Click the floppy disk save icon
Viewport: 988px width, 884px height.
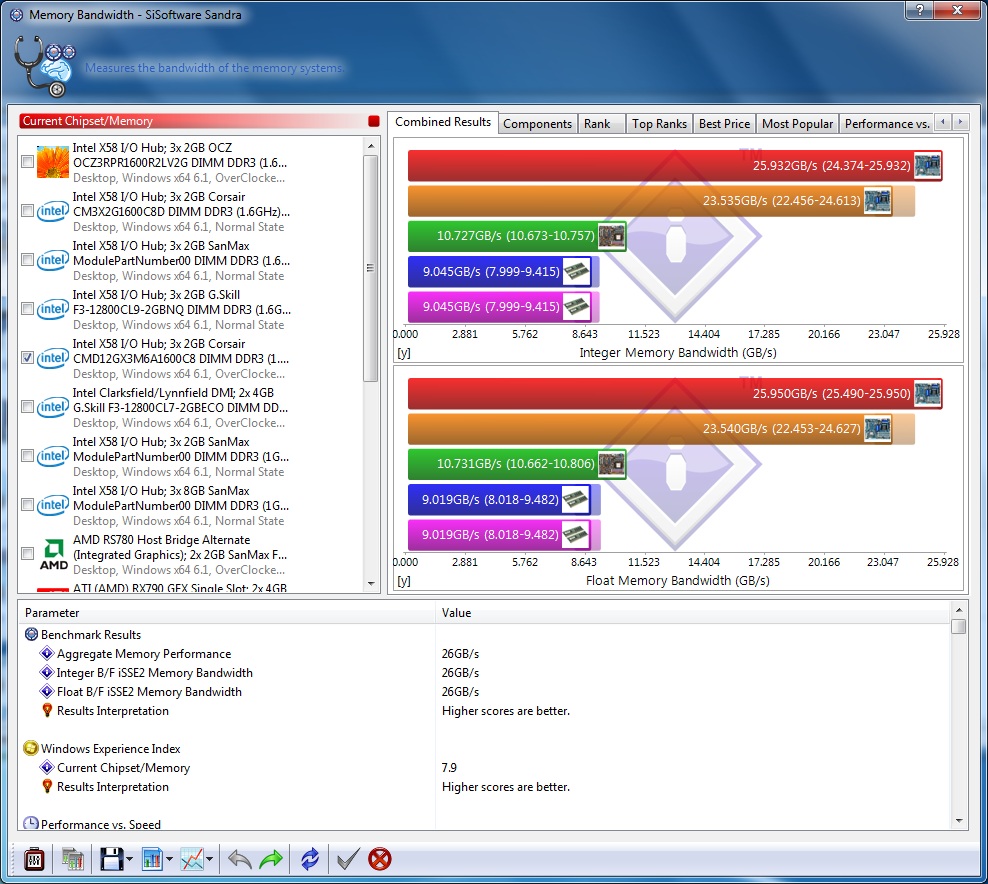point(112,859)
